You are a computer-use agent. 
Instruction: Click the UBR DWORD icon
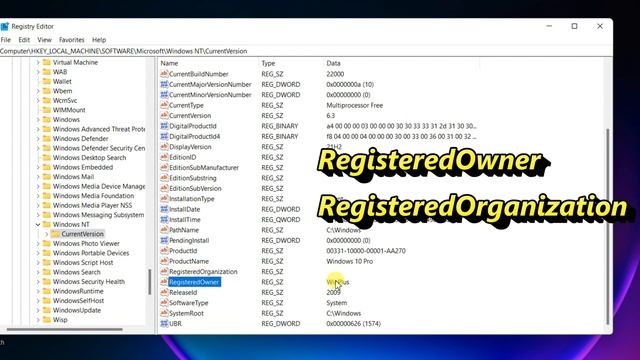point(164,324)
